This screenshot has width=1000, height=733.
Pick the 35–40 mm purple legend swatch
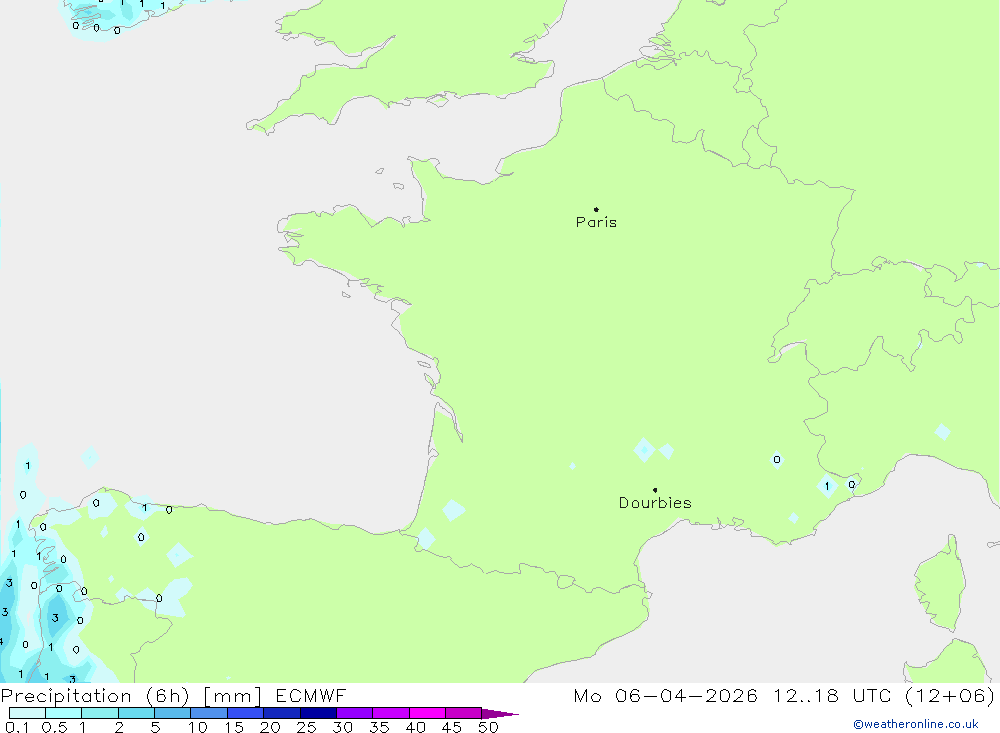click(391, 713)
